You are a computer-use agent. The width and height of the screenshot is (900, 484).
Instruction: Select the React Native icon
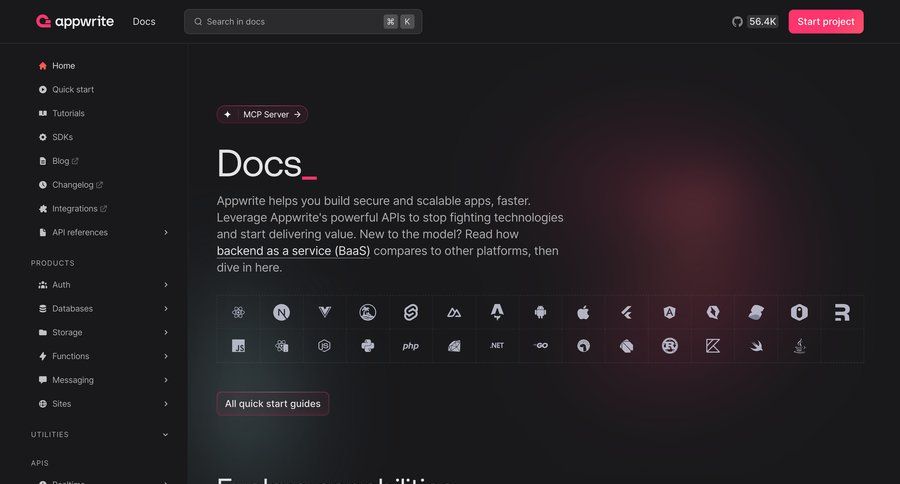(x=281, y=346)
